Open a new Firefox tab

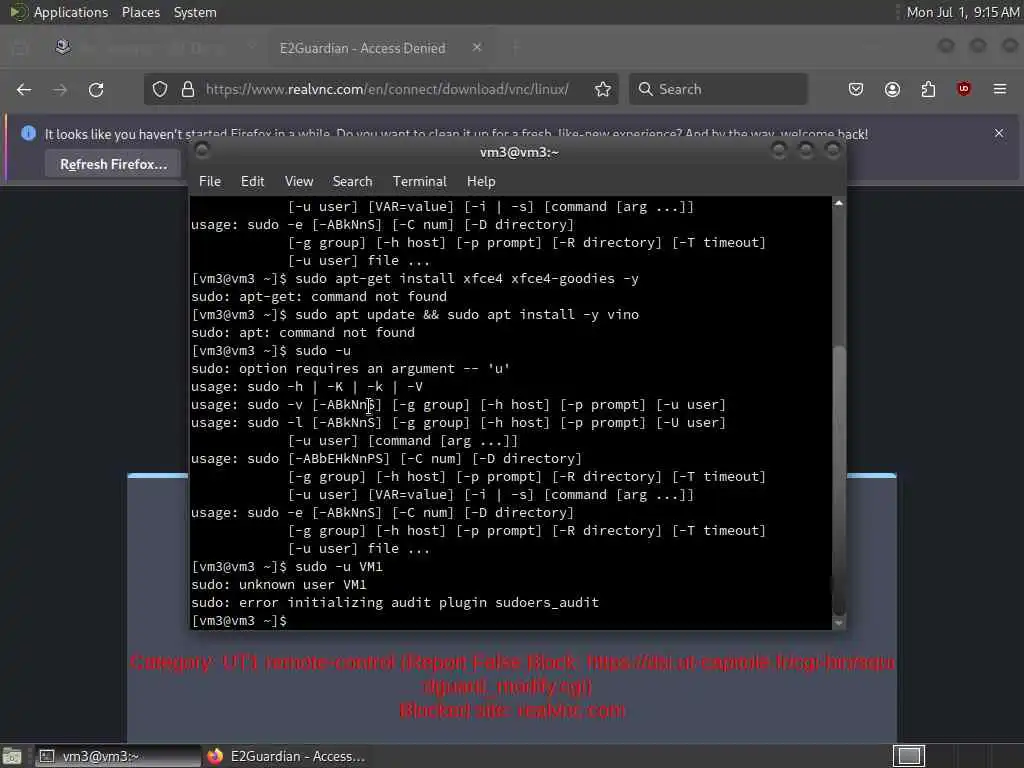click(x=515, y=48)
